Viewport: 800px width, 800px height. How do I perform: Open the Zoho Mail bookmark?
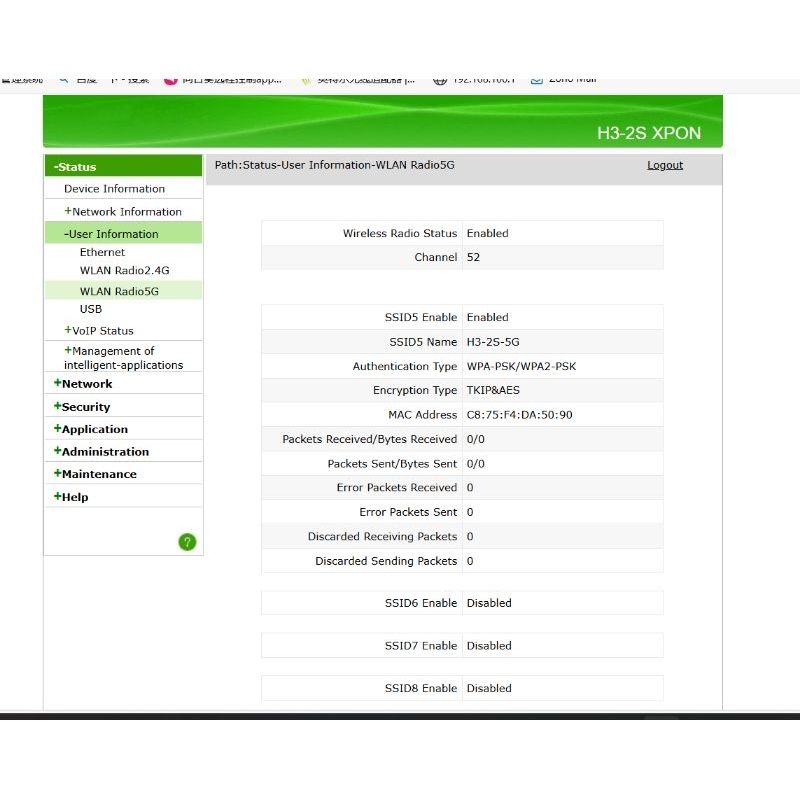click(x=566, y=80)
